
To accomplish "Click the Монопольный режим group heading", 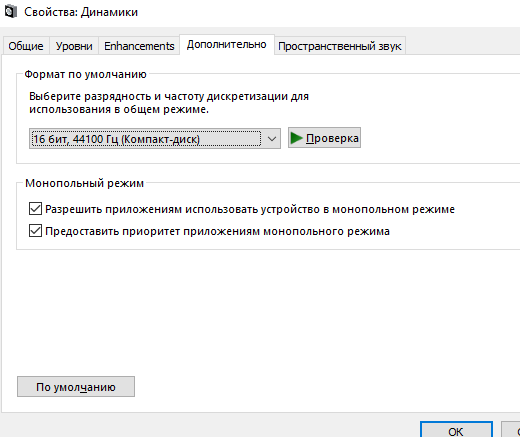I will click(x=85, y=183).
